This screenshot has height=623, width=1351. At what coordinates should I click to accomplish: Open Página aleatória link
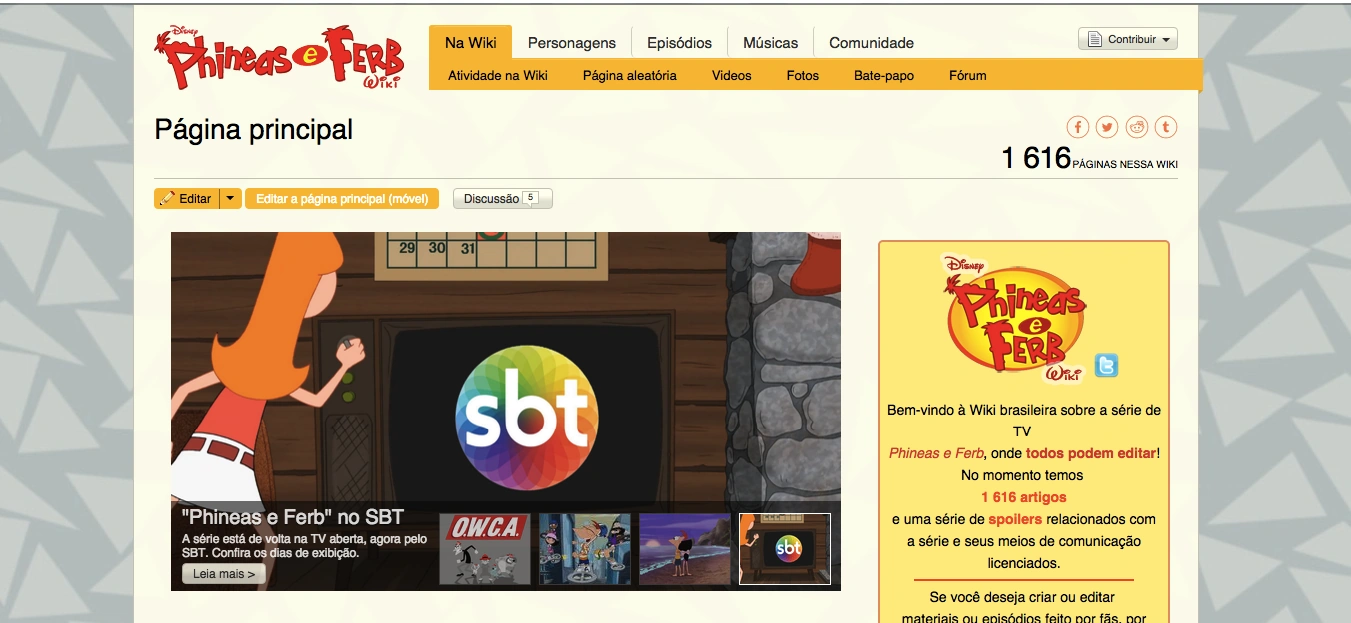click(x=630, y=75)
